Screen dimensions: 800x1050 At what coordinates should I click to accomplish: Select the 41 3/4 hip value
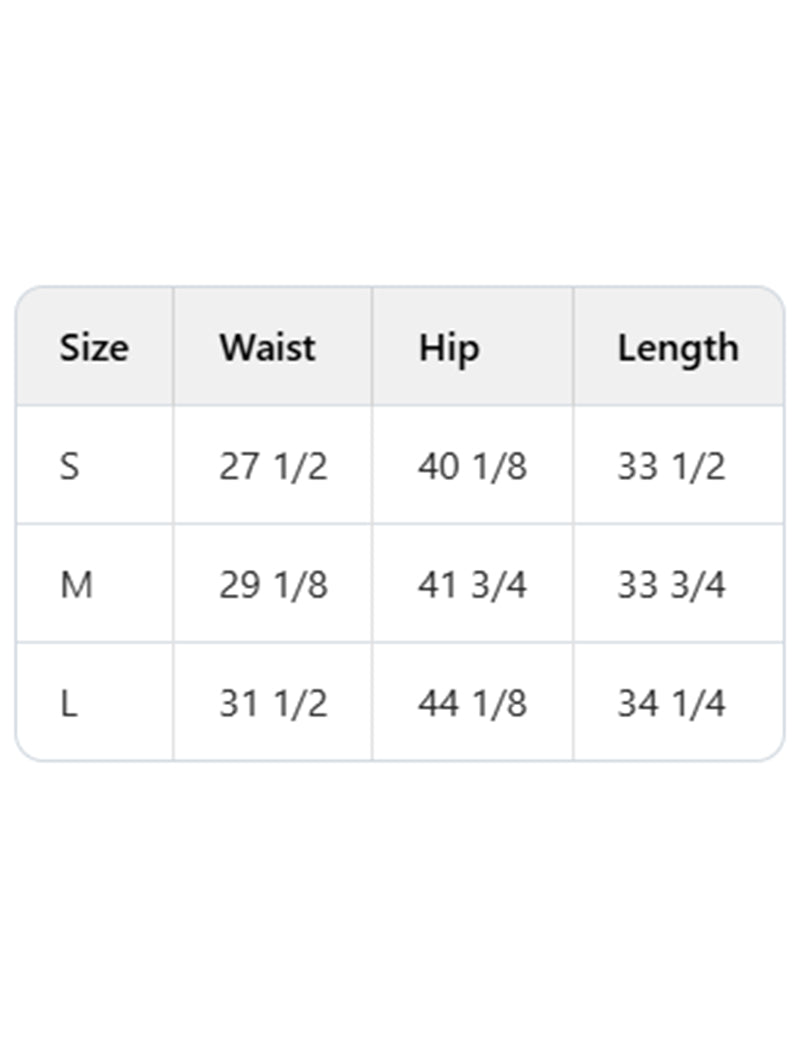point(472,585)
